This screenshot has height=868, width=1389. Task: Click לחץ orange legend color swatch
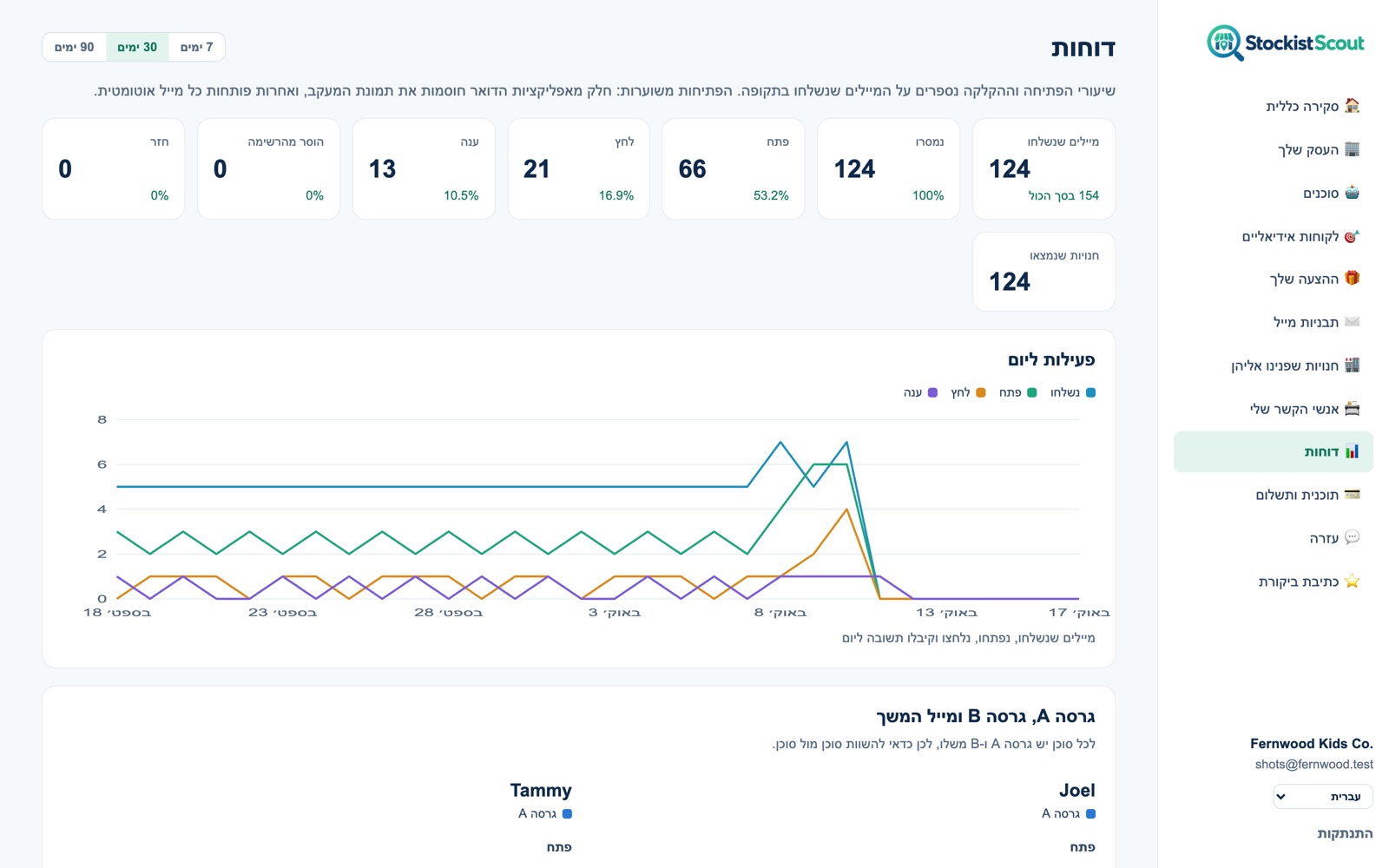point(981,392)
